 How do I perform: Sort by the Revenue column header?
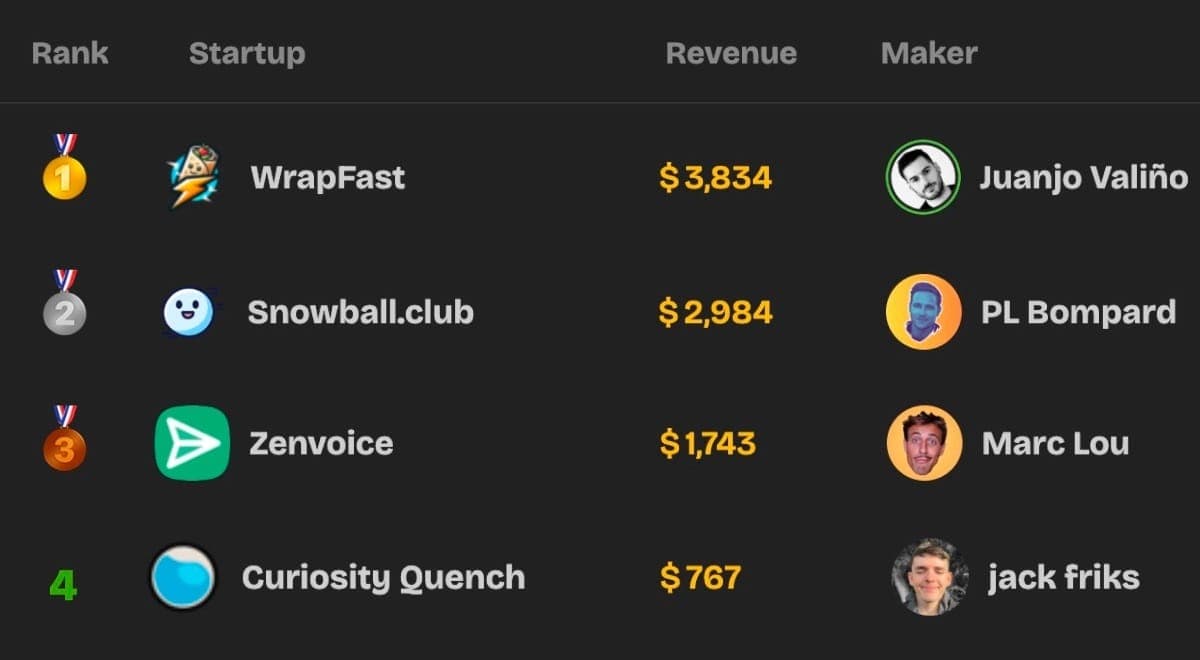(731, 53)
